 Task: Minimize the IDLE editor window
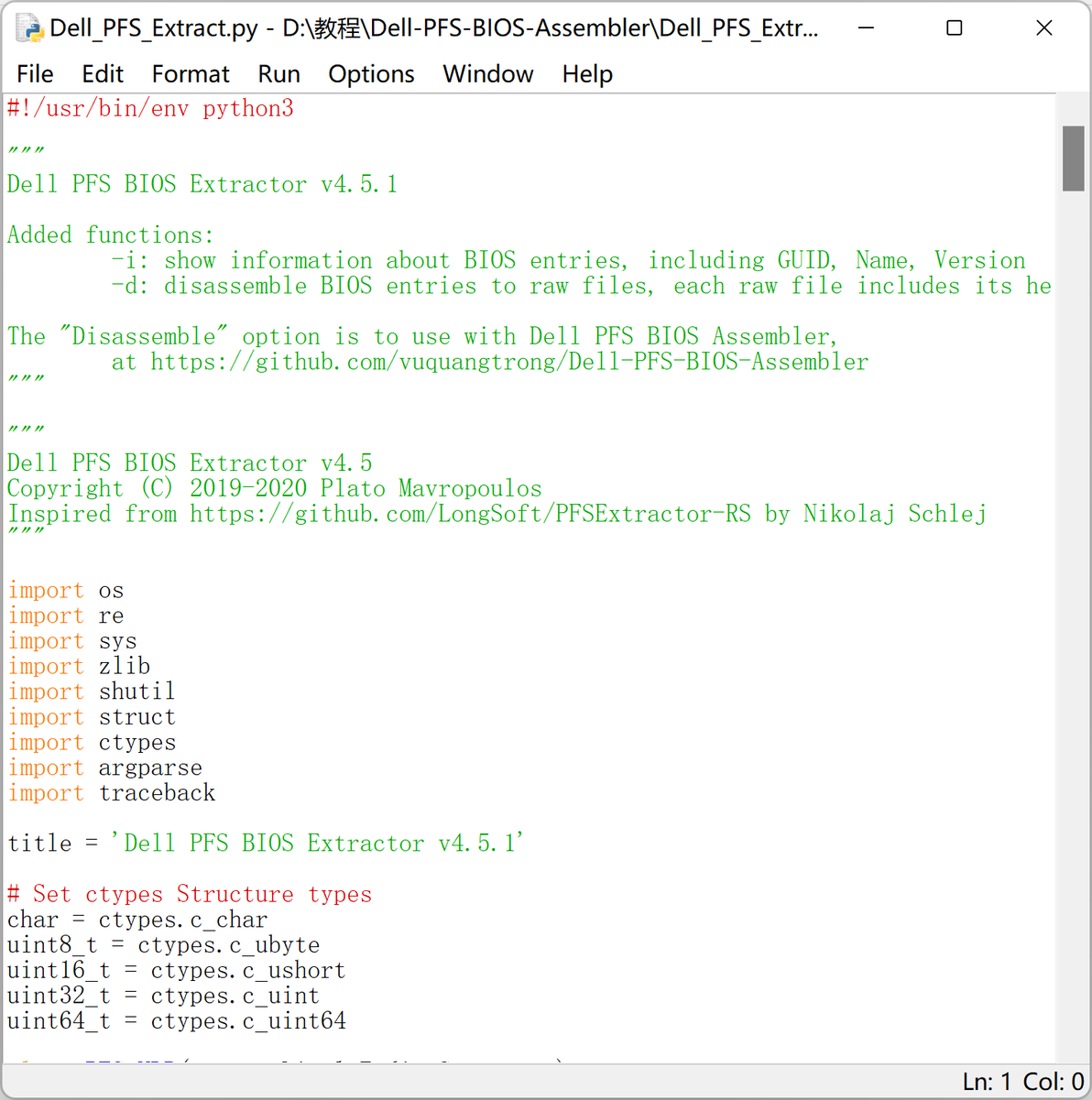866,28
